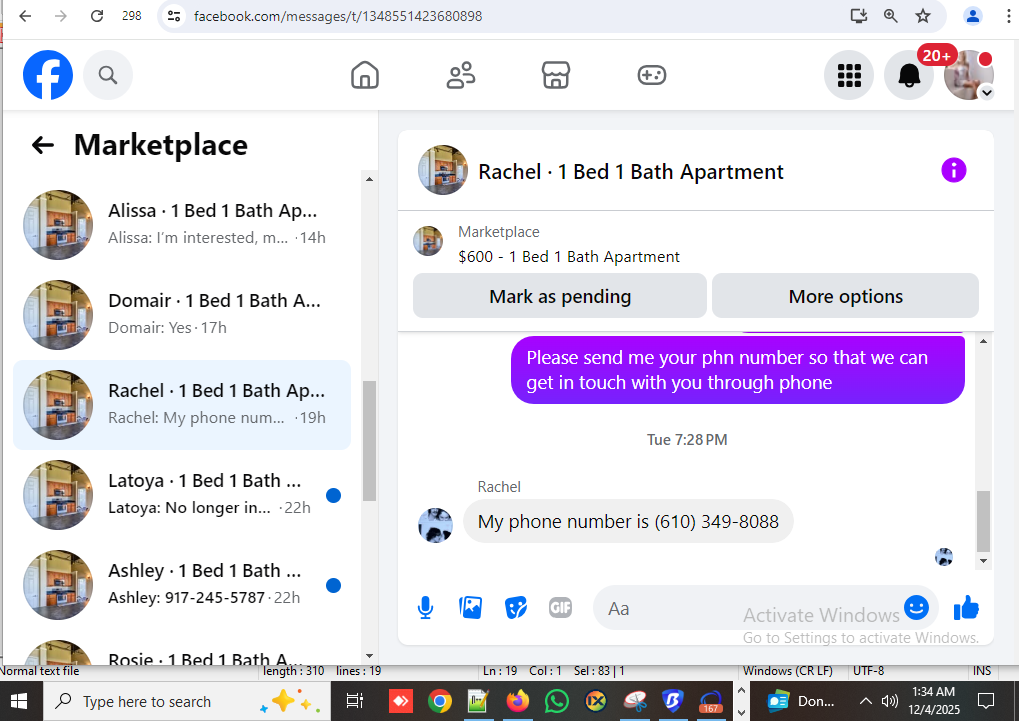Click the address bar URL
The height and width of the screenshot is (721, 1019).
tap(338, 16)
